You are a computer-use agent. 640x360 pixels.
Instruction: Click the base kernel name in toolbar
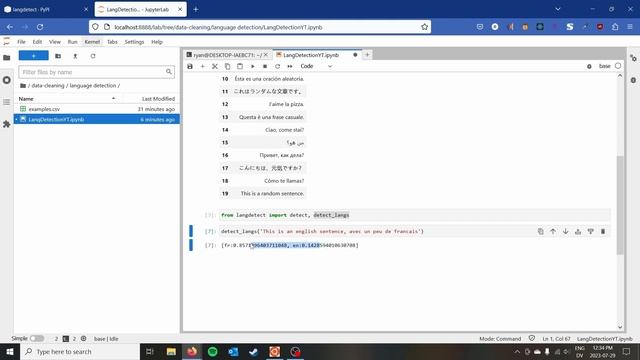[x=604, y=66]
